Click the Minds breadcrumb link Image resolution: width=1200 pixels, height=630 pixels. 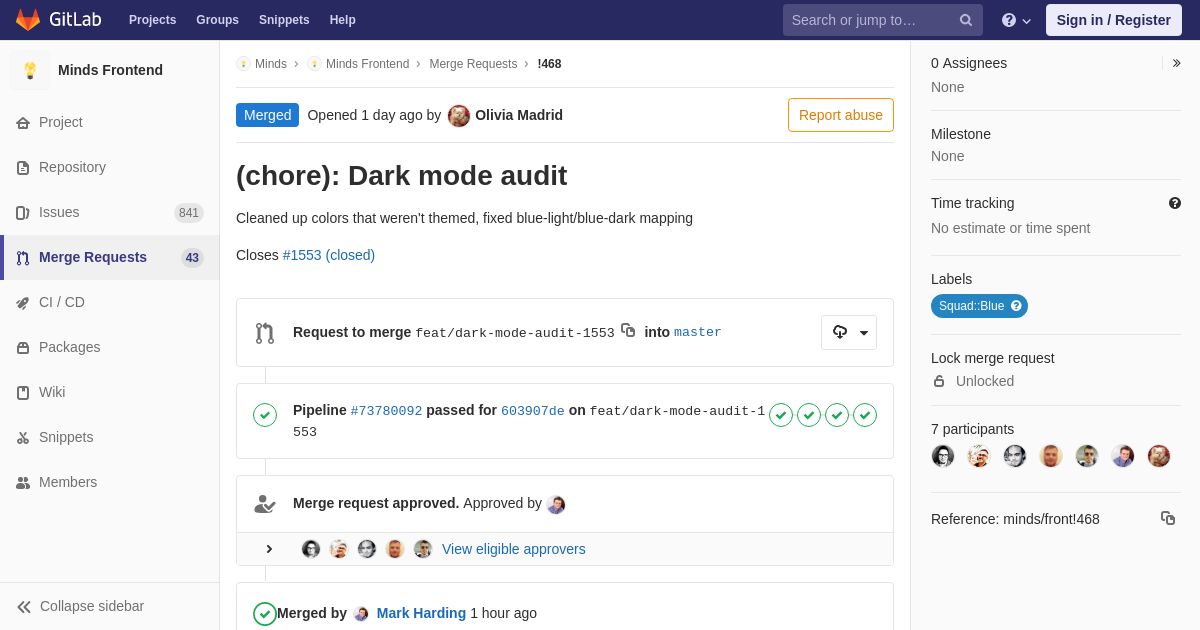click(x=271, y=64)
